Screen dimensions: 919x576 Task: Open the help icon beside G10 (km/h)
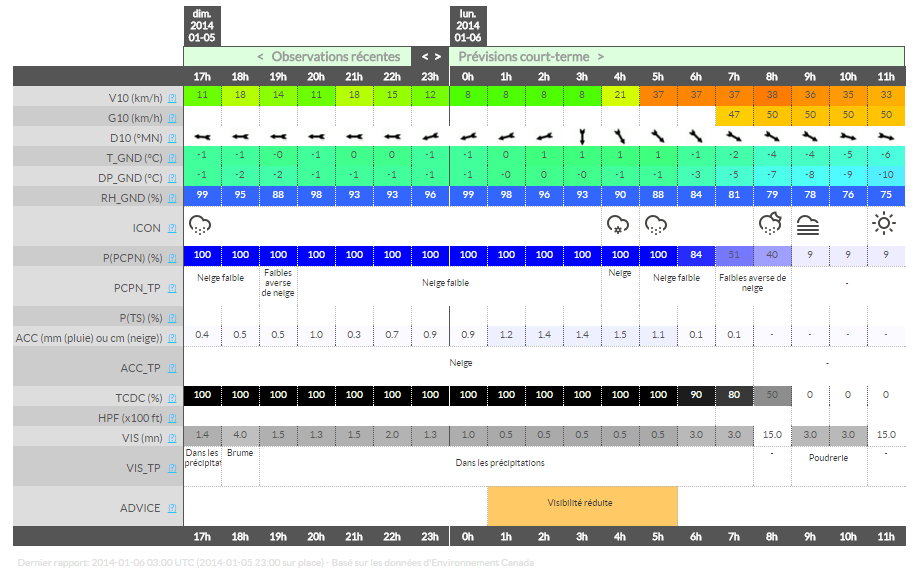[x=172, y=118]
